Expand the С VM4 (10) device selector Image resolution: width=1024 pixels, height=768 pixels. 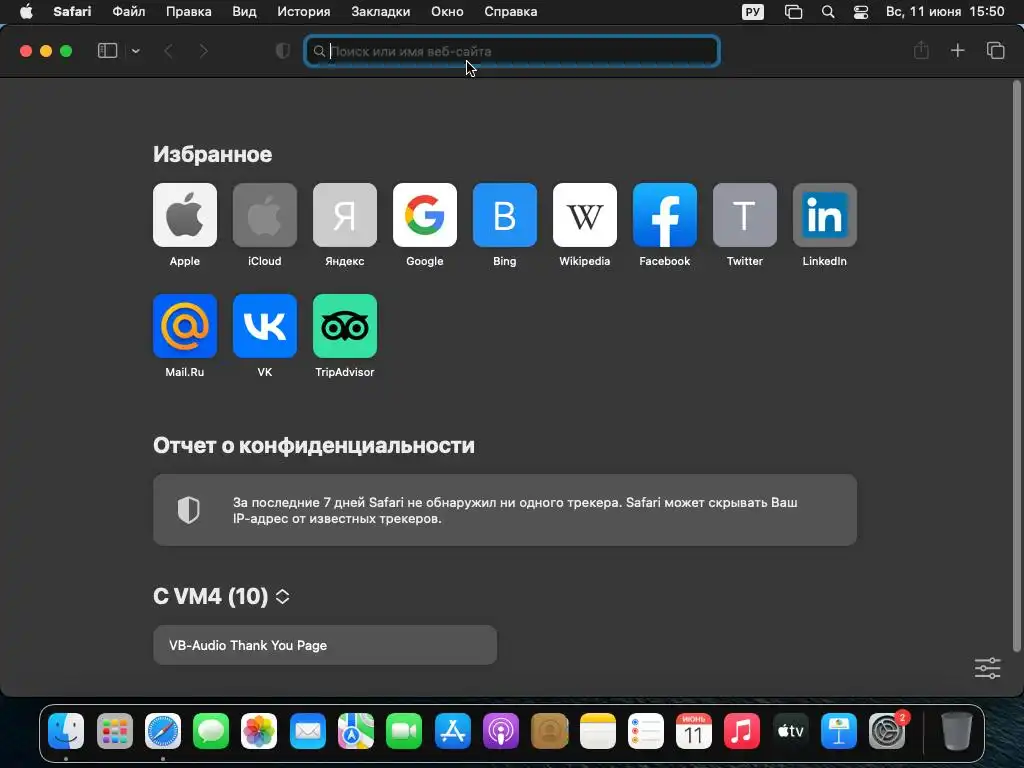click(x=282, y=596)
